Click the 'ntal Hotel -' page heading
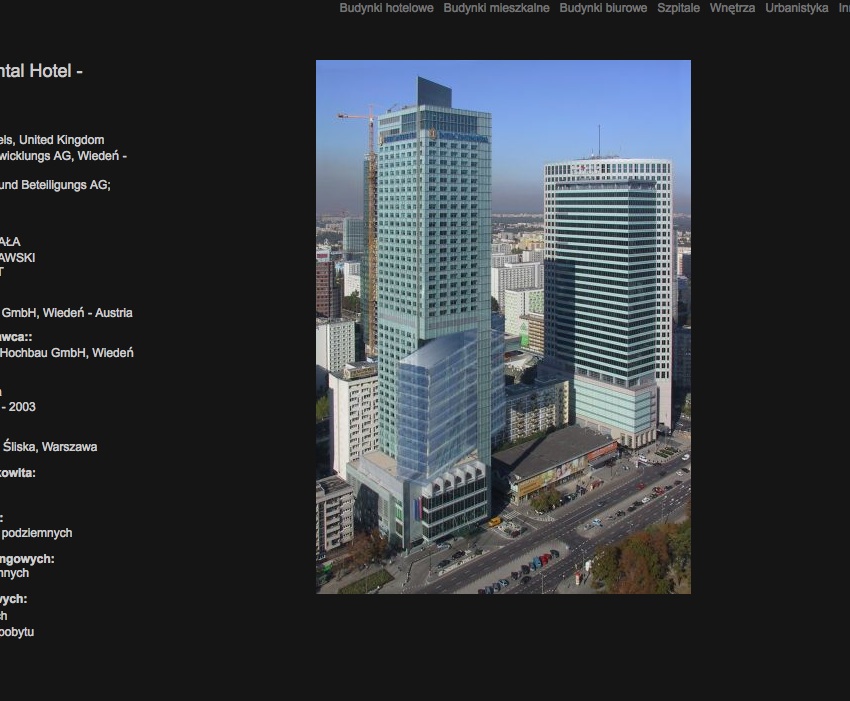The image size is (850, 701). (x=41, y=71)
